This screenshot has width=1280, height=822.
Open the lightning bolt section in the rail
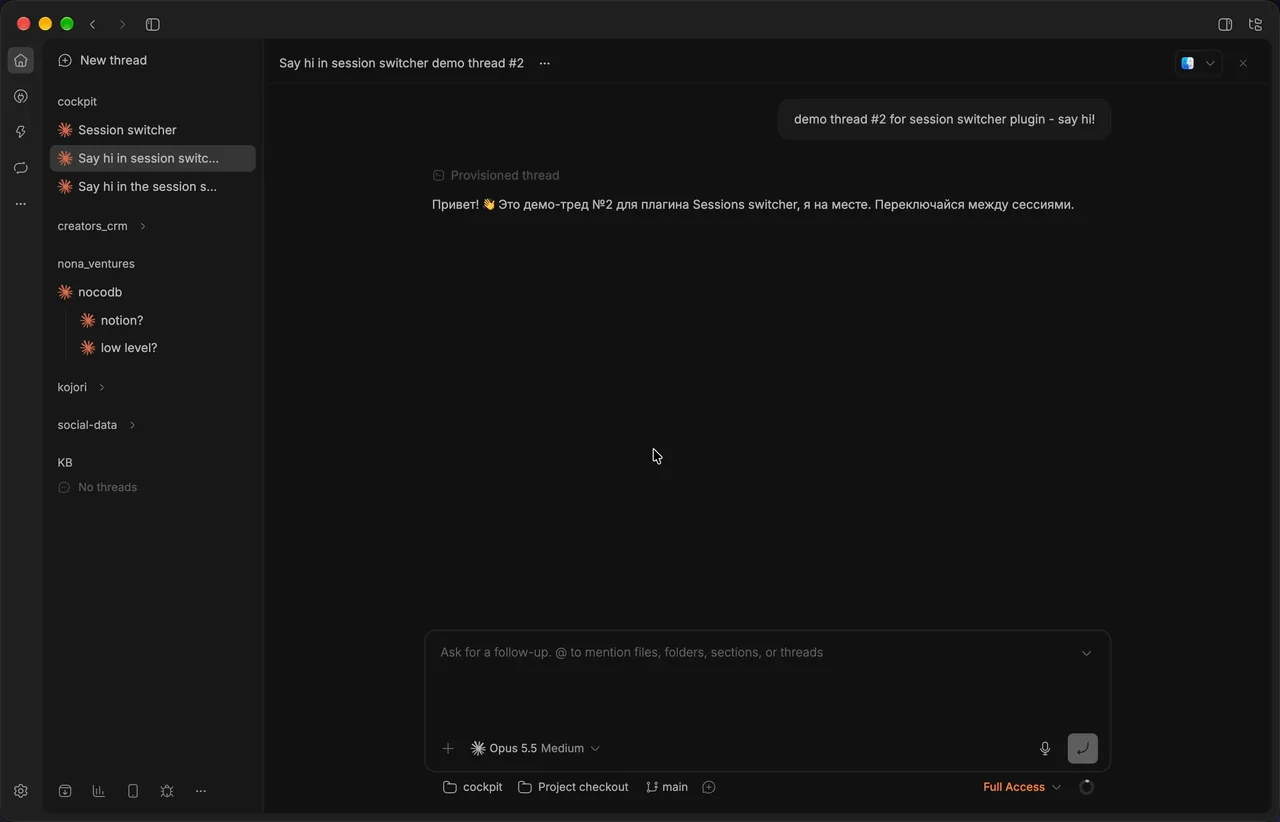[x=21, y=132]
